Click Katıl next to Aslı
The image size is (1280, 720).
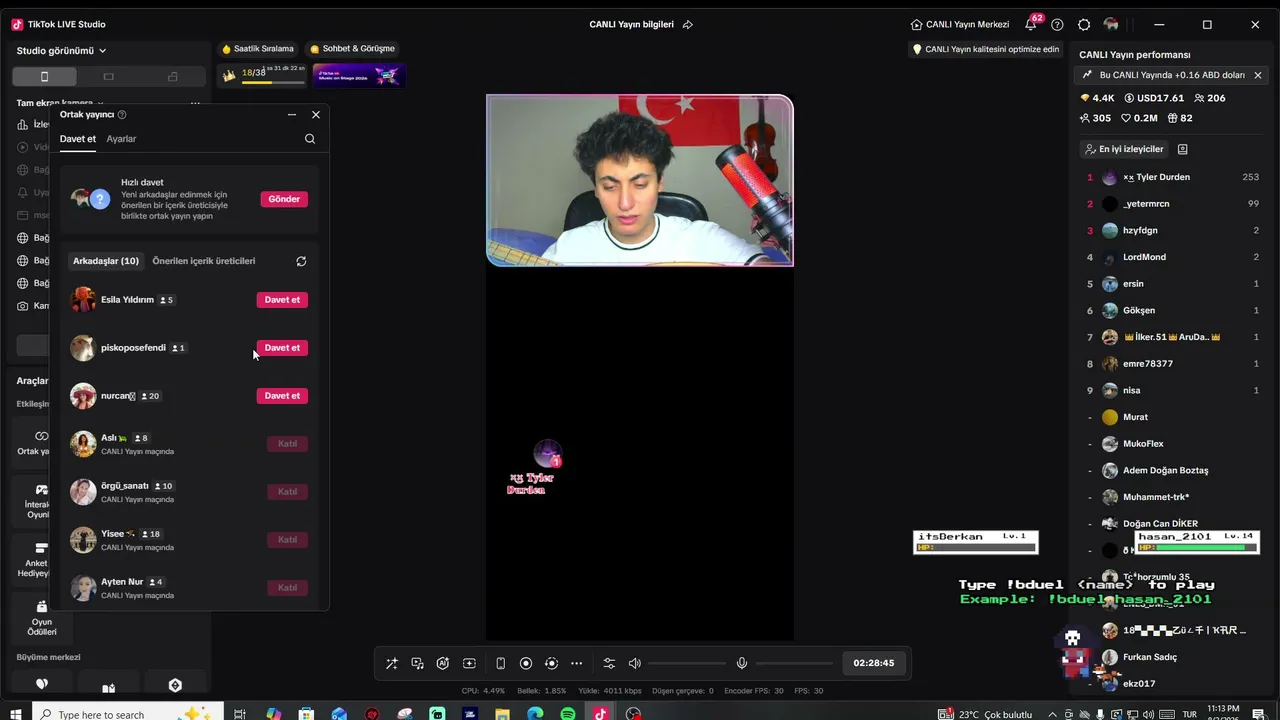click(x=287, y=444)
